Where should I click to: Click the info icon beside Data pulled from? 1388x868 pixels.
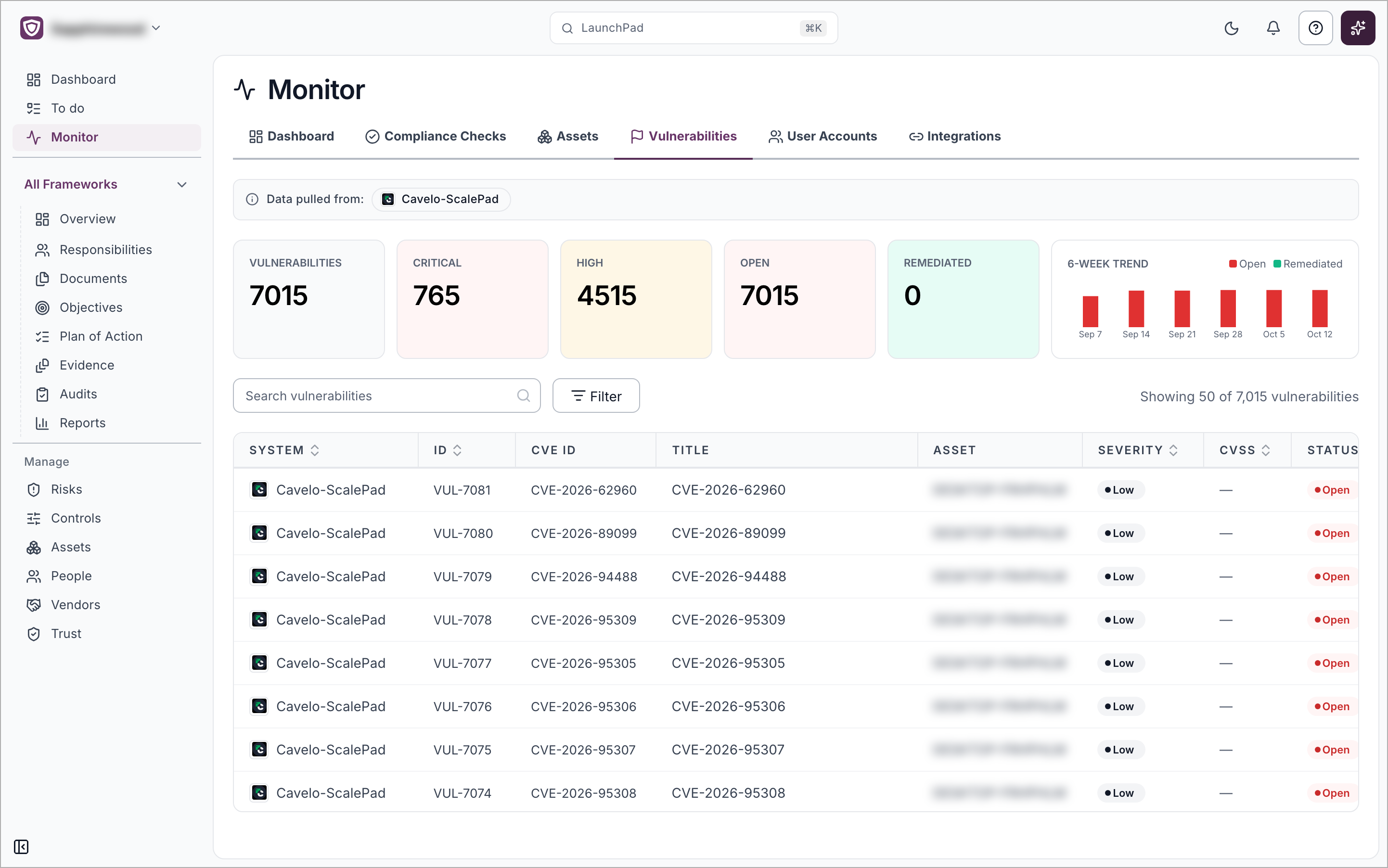(252, 199)
